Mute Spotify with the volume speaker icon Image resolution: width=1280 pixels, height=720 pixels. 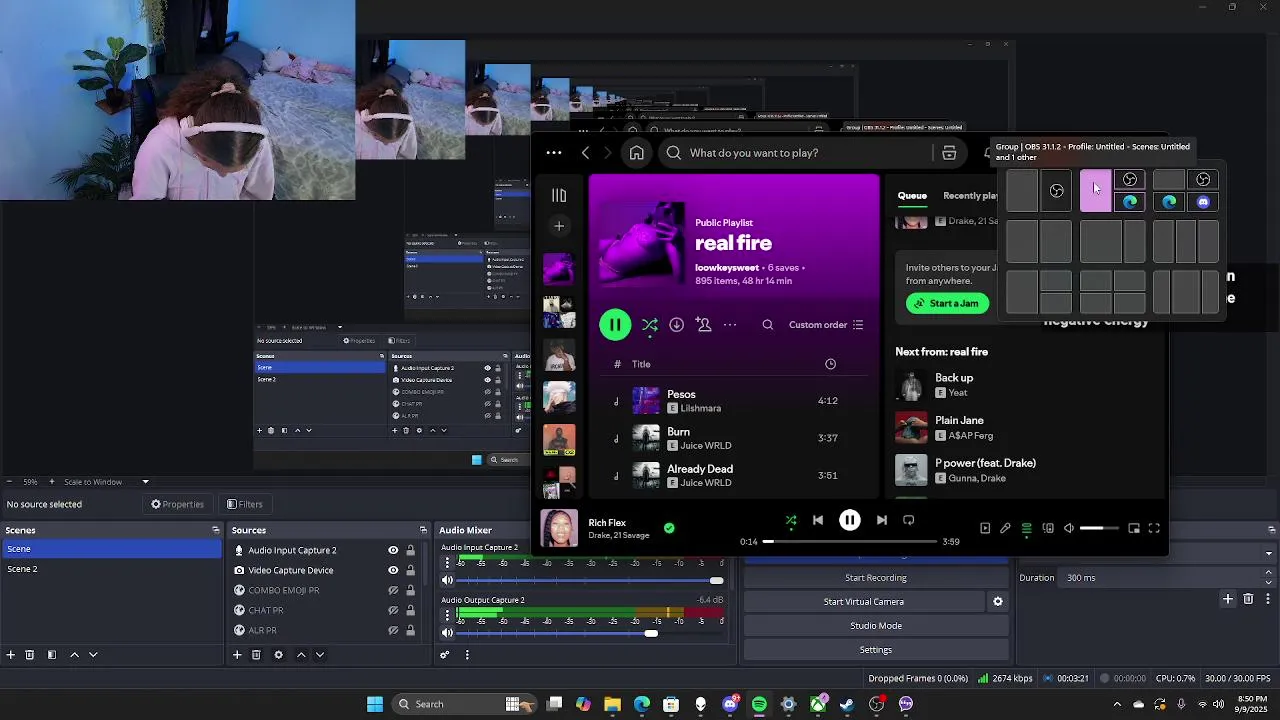tap(1069, 528)
